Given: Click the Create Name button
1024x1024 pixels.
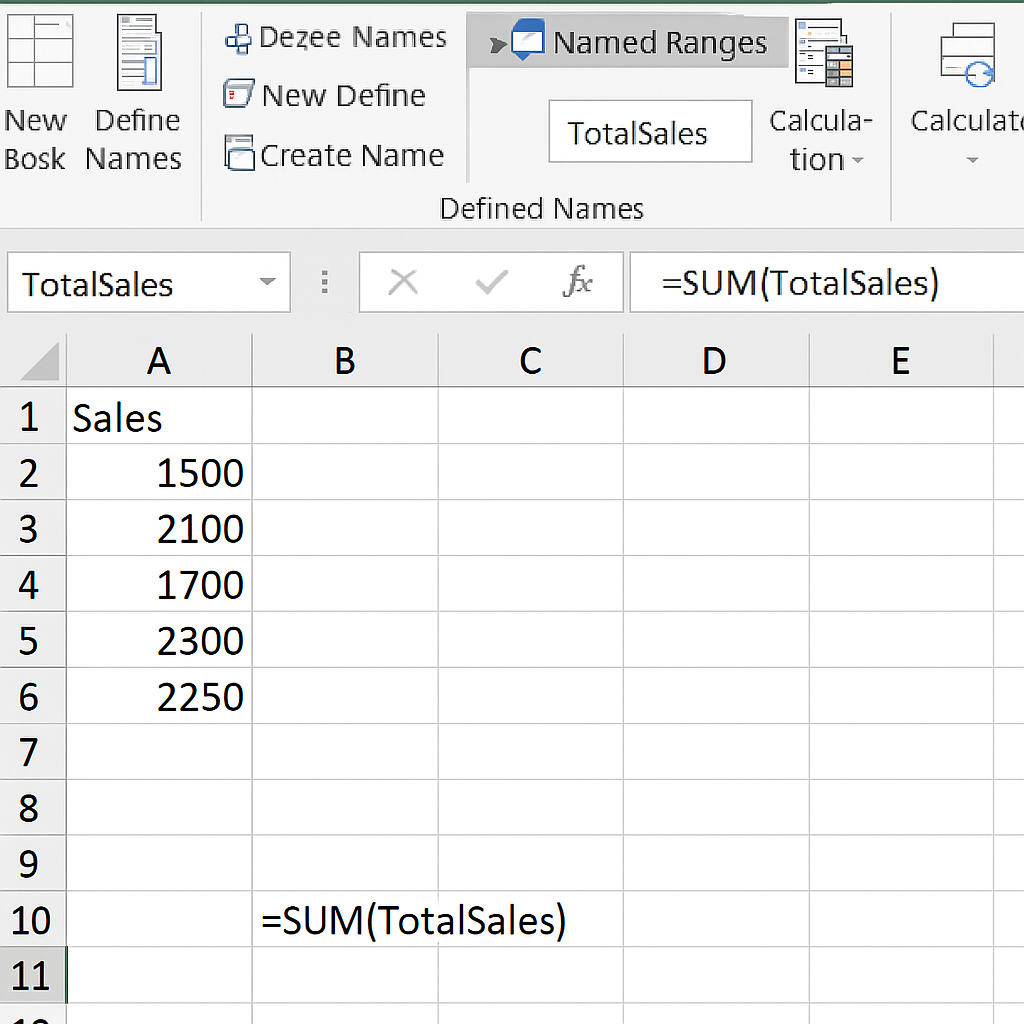Looking at the screenshot, I should tap(334, 154).
